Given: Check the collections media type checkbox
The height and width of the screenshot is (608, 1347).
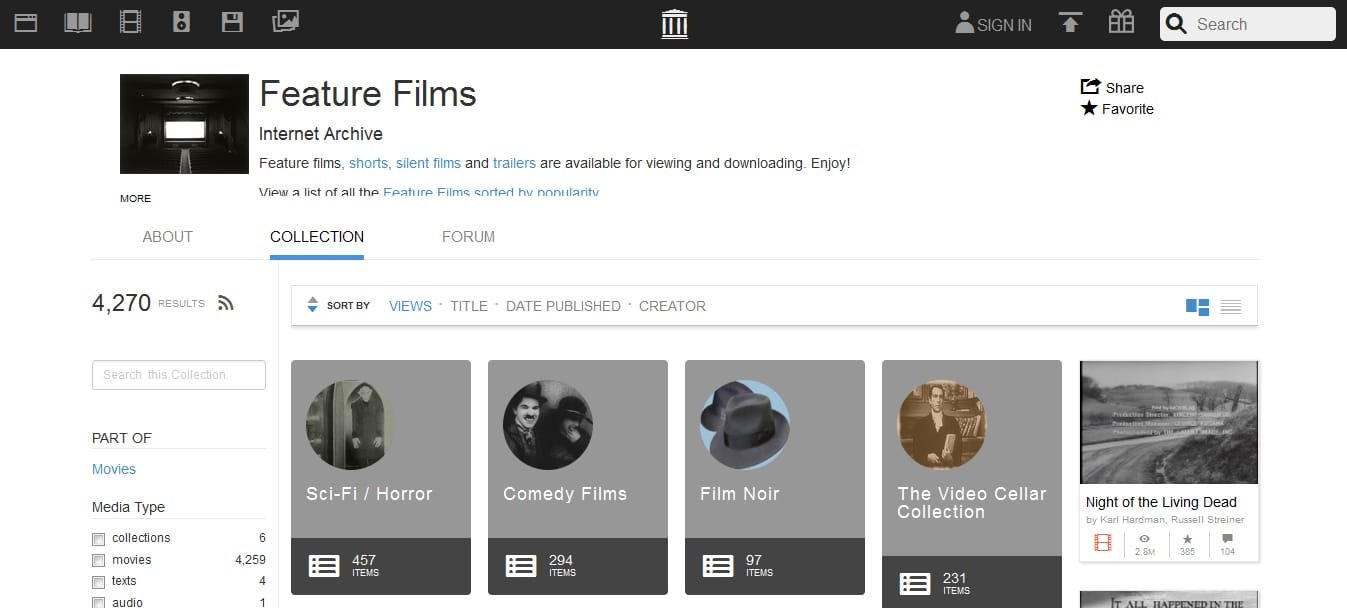Looking at the screenshot, I should click(98, 538).
